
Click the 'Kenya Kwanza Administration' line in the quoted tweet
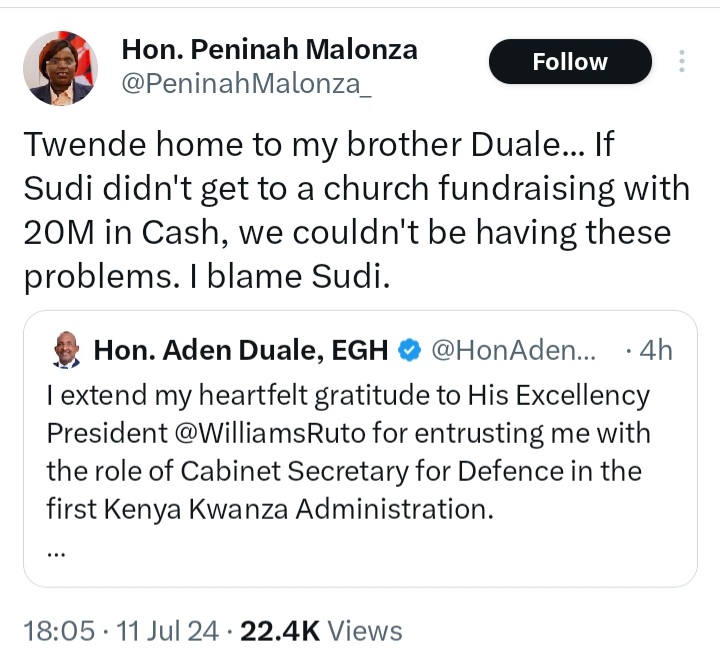tap(270, 509)
